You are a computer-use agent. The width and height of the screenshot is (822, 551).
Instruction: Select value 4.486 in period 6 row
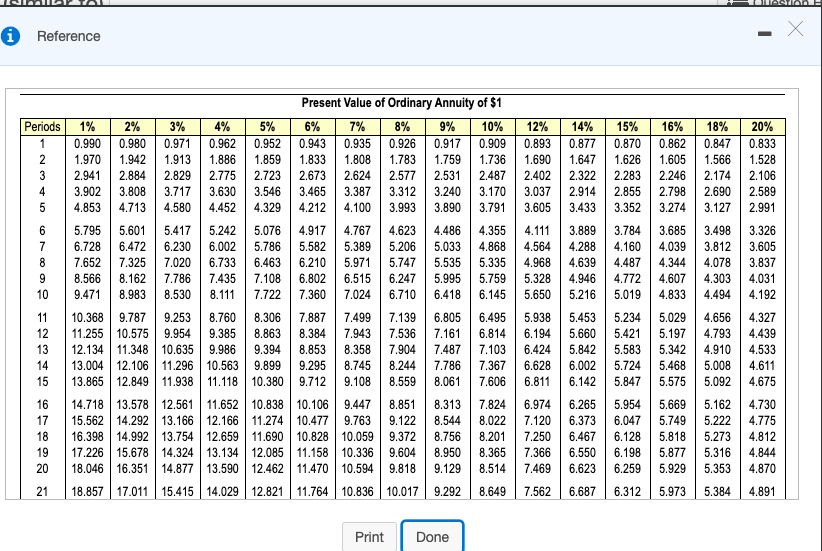[447, 231]
